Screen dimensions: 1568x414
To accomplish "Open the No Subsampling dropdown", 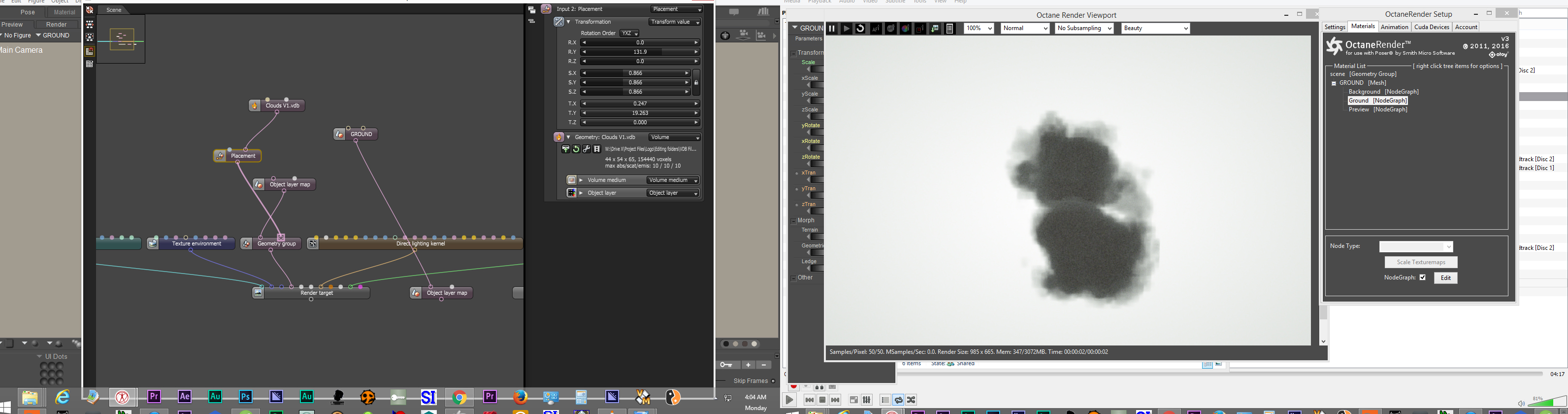I will click(x=1085, y=29).
